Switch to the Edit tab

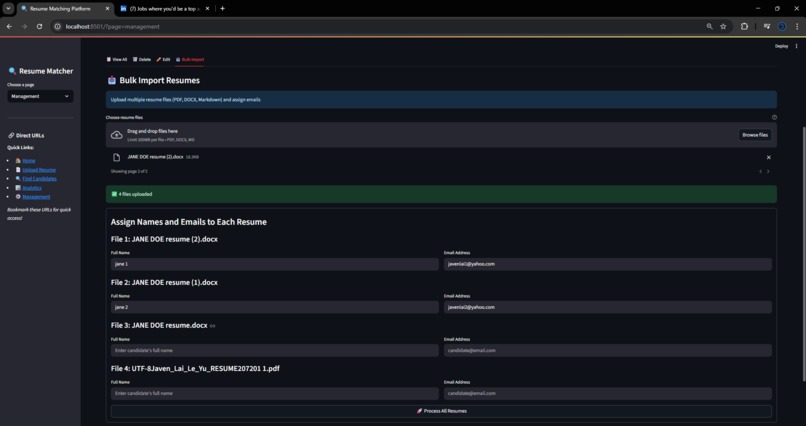click(x=163, y=60)
